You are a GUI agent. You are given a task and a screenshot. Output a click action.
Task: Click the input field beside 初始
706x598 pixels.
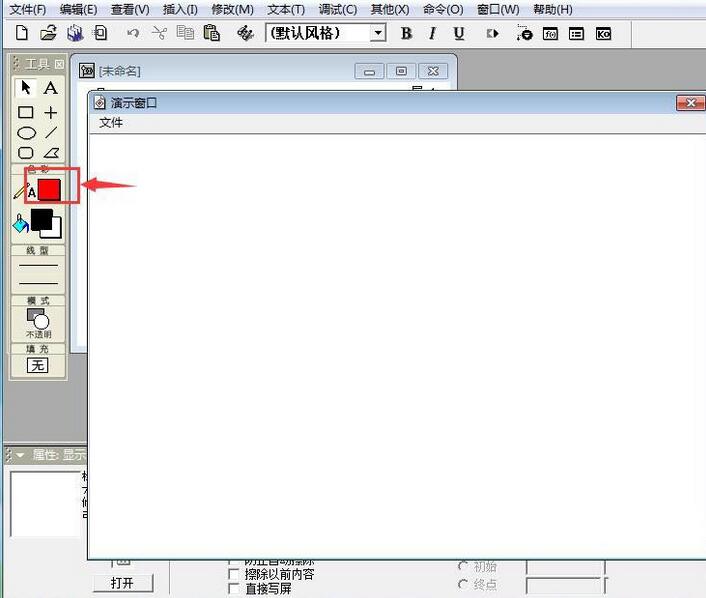566,567
